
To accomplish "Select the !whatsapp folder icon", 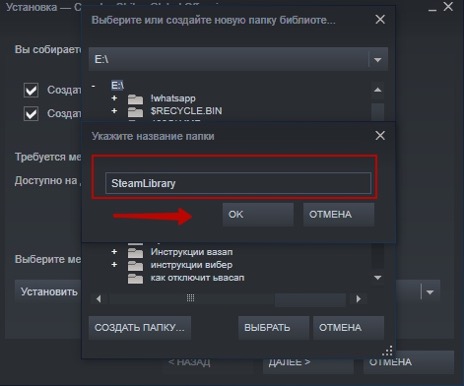I will [x=135, y=99].
